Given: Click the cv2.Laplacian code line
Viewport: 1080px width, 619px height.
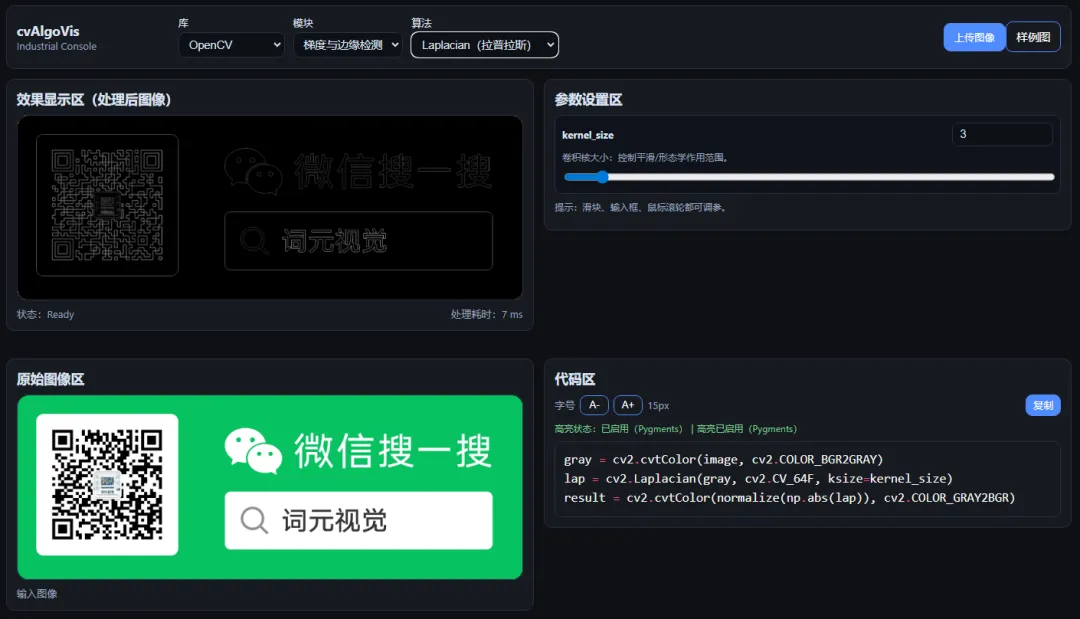Looking at the screenshot, I should (758, 479).
